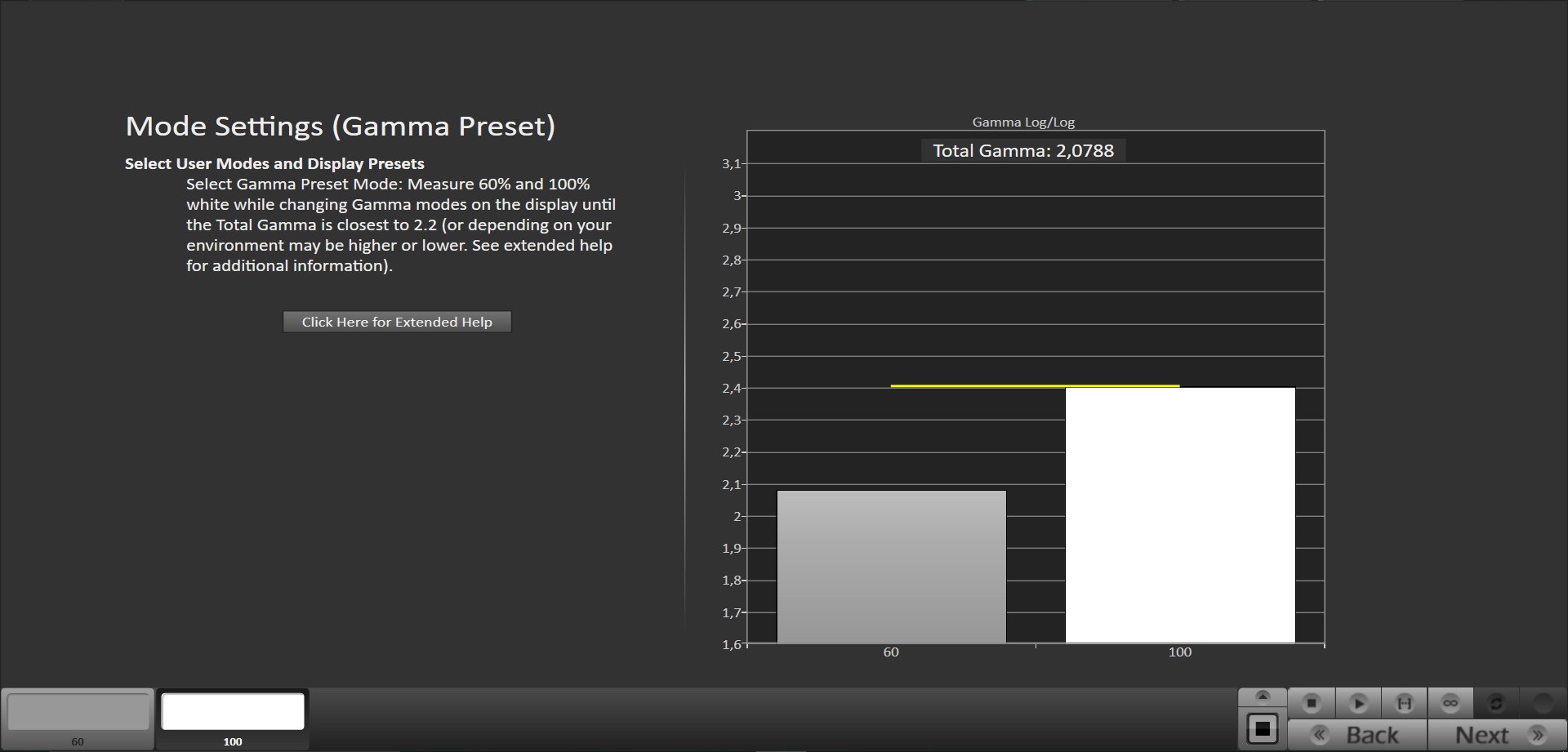This screenshot has height=752, width=1568.
Task: Click the Mode Settings (Gamma Preset) heading
Action: pos(340,127)
